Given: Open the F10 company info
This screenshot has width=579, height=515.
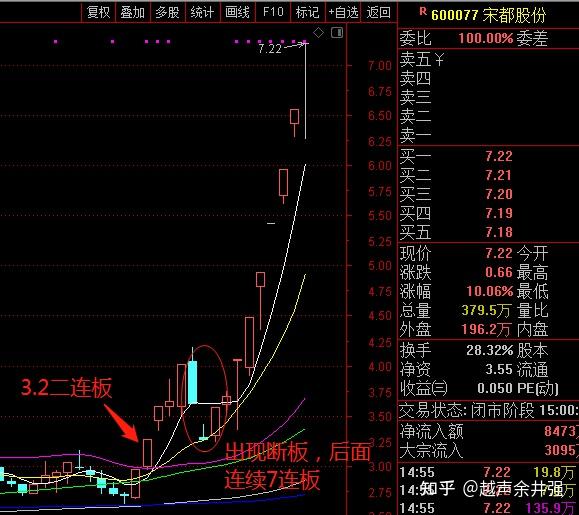Looking at the screenshot, I should click(273, 13).
